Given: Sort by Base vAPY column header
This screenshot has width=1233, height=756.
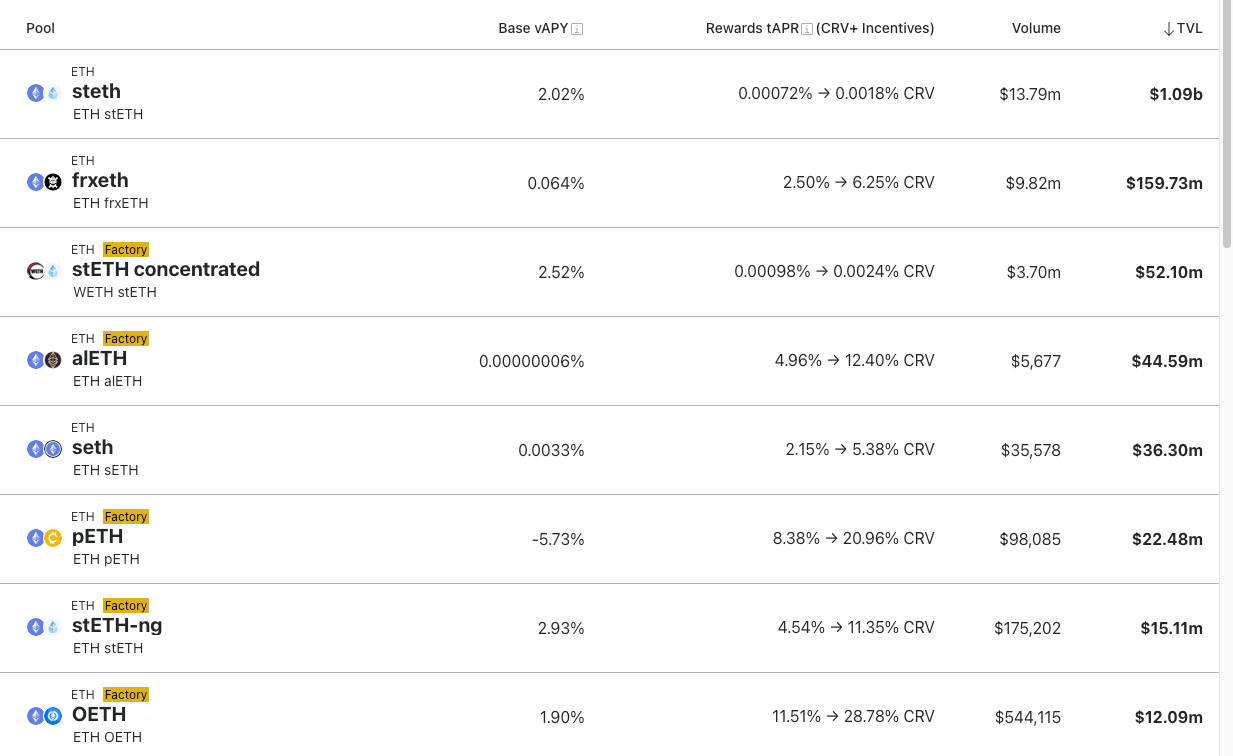Looking at the screenshot, I should (533, 28).
